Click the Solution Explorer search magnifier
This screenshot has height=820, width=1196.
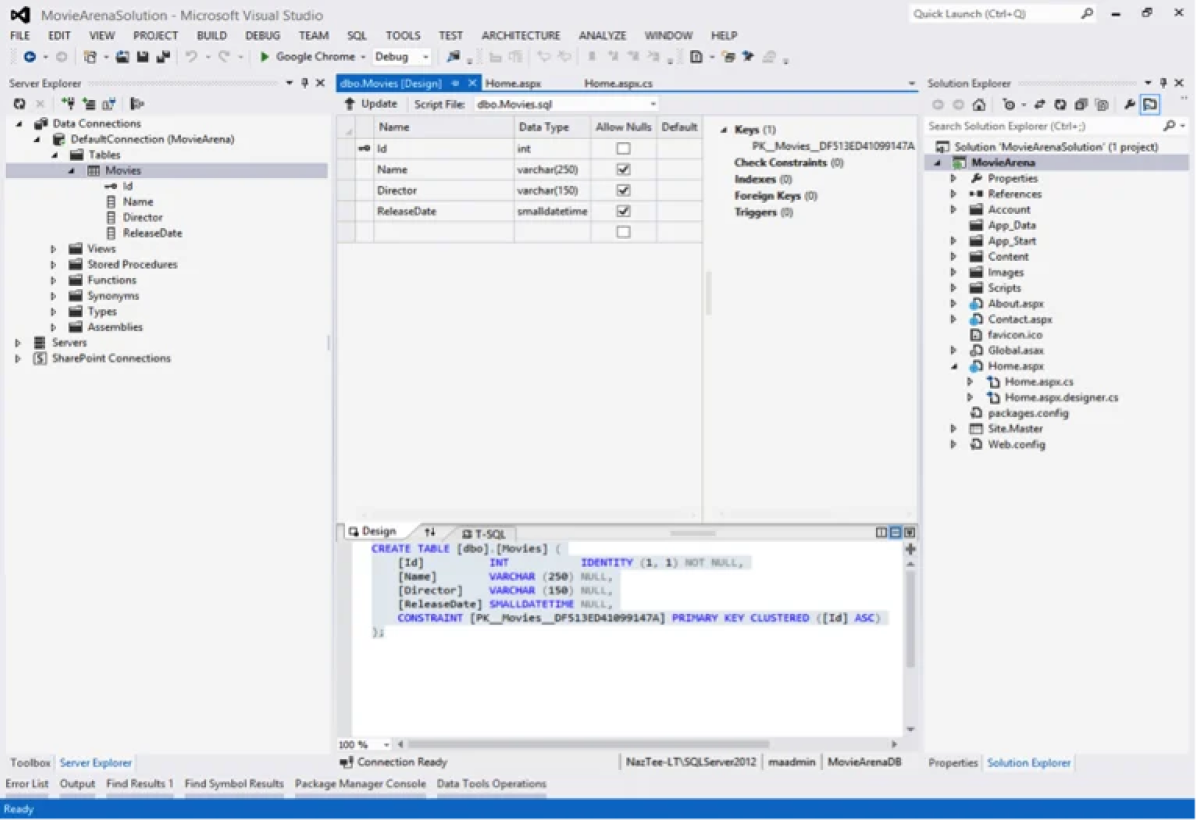click(x=1169, y=126)
